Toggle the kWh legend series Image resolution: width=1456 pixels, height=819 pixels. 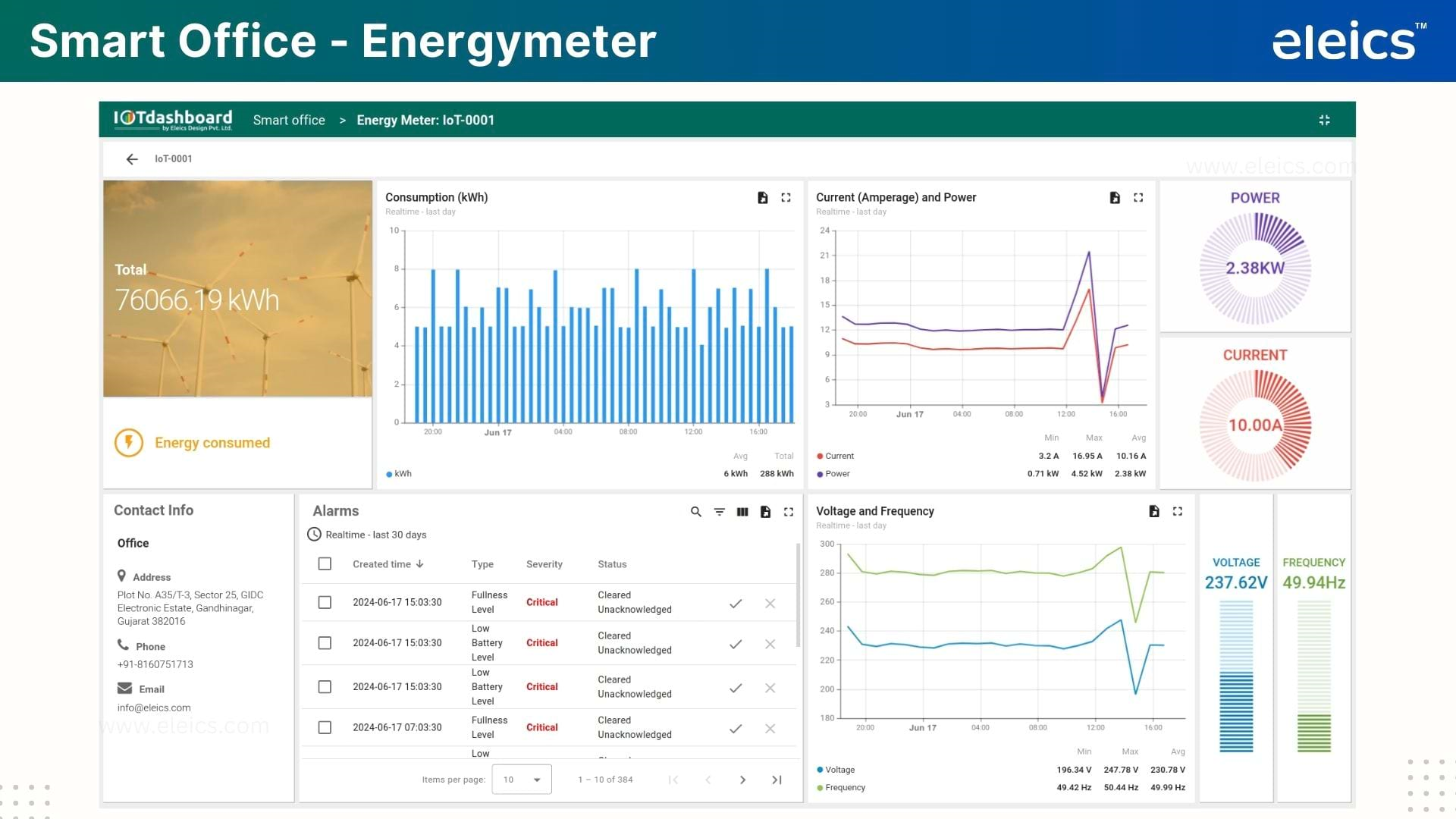[399, 474]
